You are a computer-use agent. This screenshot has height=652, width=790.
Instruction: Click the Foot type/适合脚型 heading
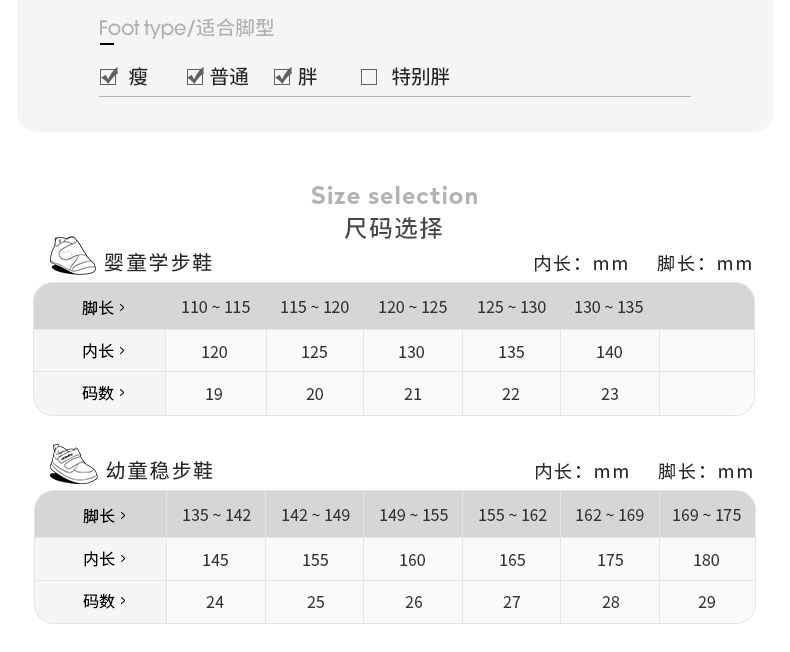[186, 28]
